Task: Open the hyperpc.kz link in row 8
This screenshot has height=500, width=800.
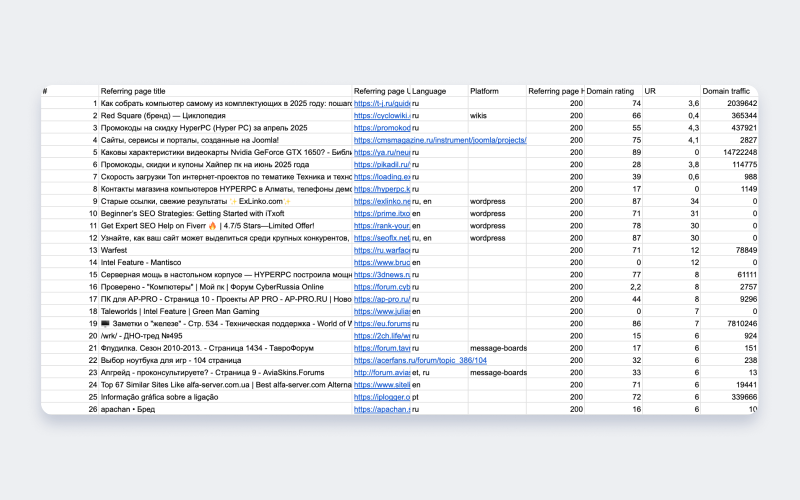Action: (x=382, y=189)
